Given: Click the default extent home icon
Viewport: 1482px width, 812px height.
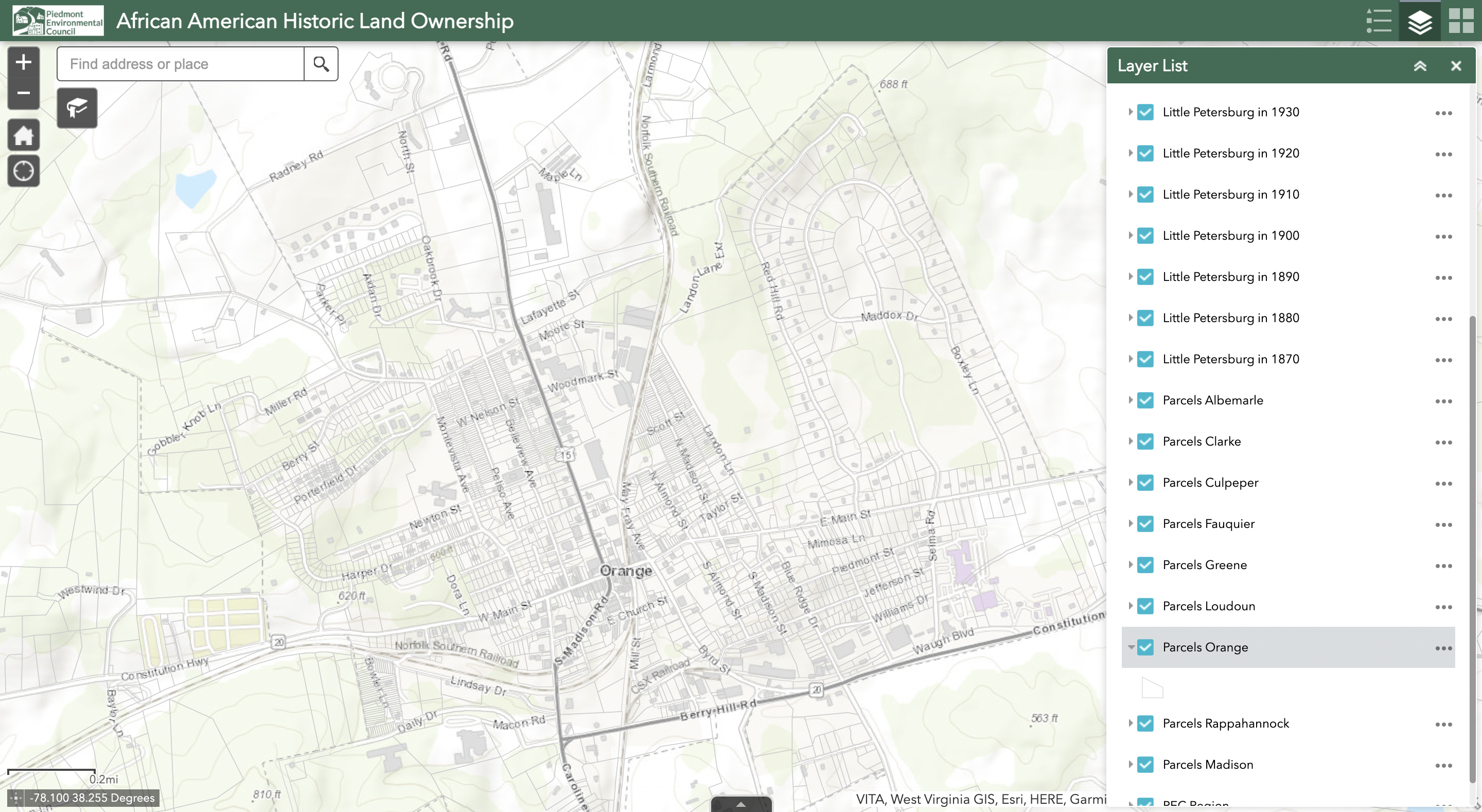Looking at the screenshot, I should click(x=23, y=136).
